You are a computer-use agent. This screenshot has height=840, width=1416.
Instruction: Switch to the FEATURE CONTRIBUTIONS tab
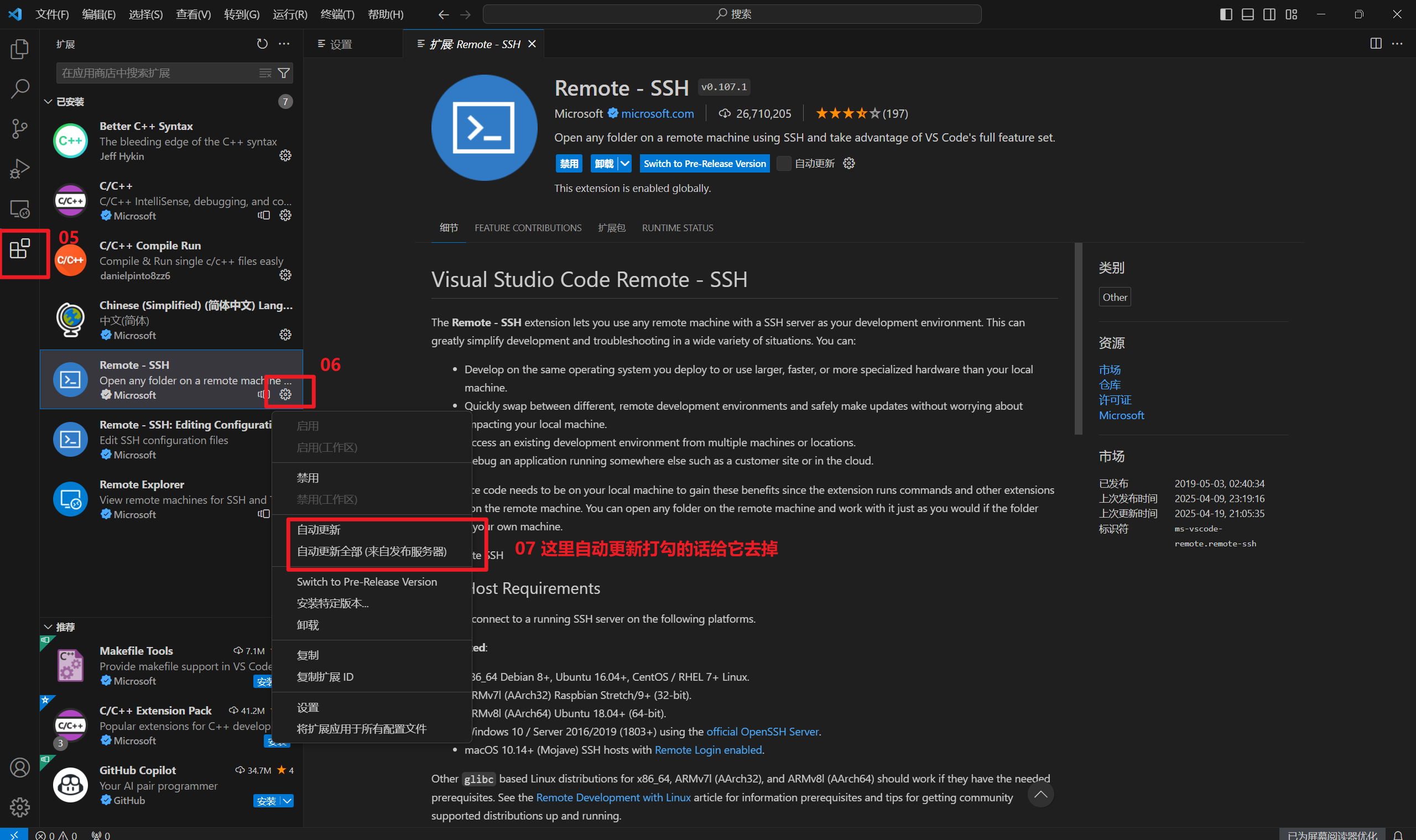[x=528, y=227]
